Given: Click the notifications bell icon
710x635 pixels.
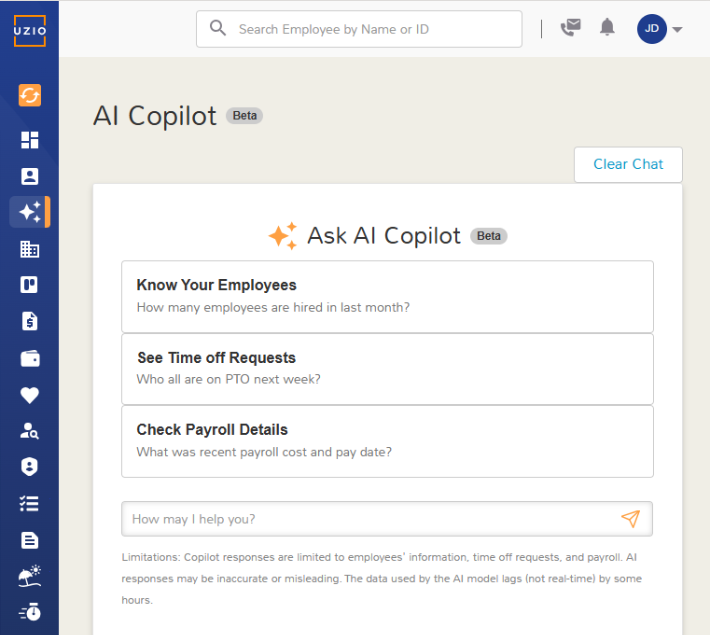Looking at the screenshot, I should (x=607, y=28).
